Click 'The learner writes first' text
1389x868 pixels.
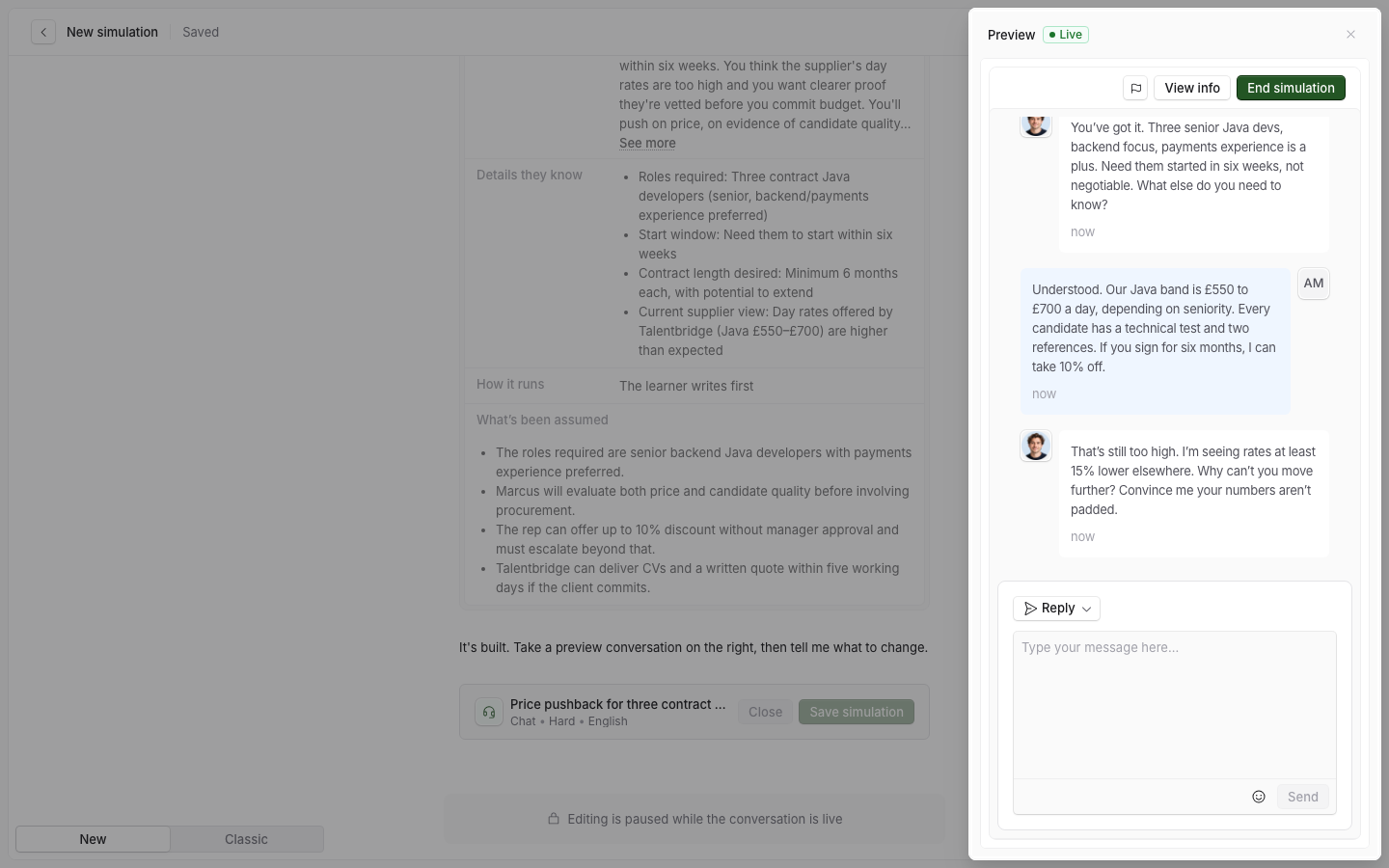(687, 386)
